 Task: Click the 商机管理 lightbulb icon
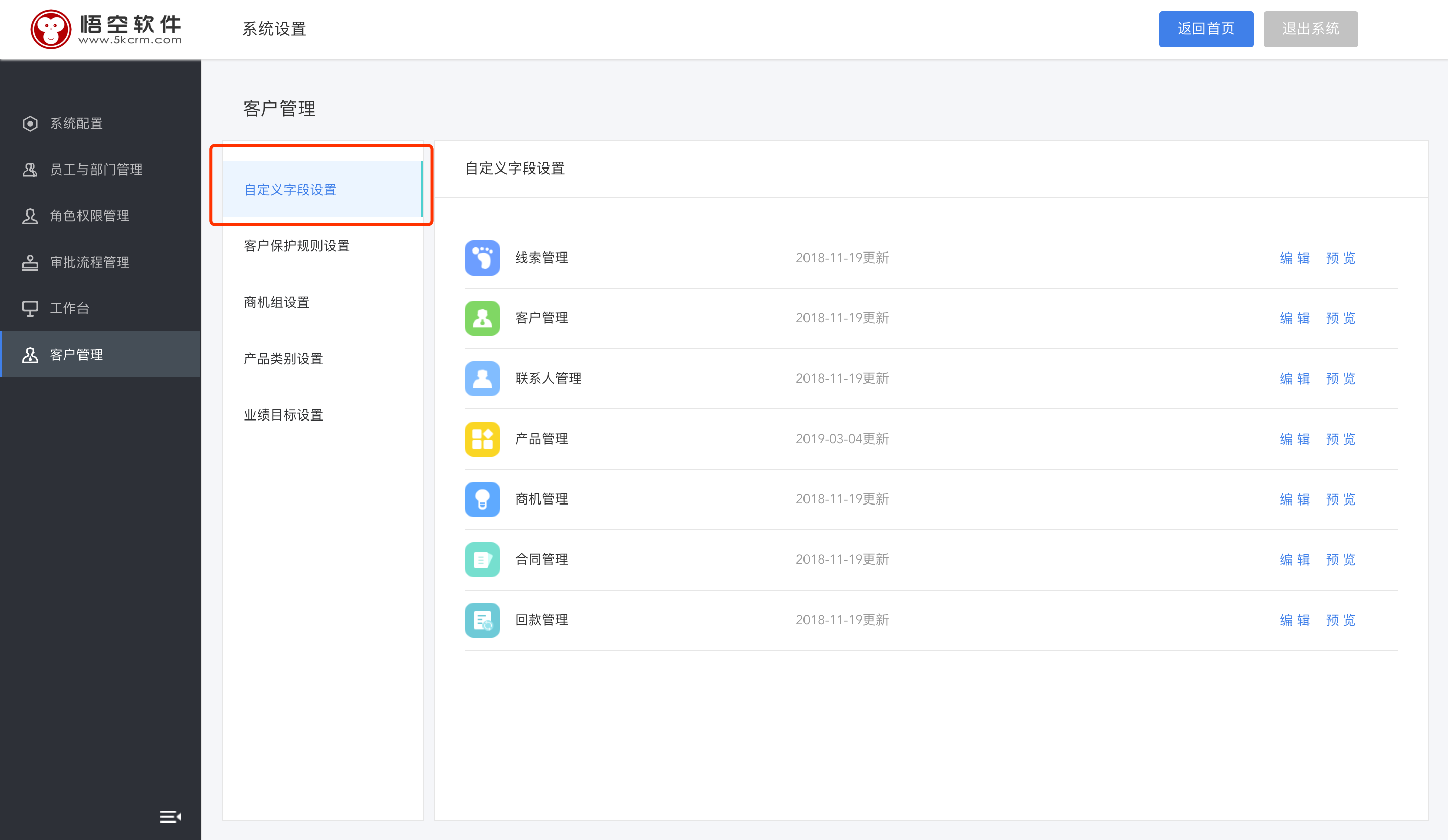pyautogui.click(x=482, y=499)
